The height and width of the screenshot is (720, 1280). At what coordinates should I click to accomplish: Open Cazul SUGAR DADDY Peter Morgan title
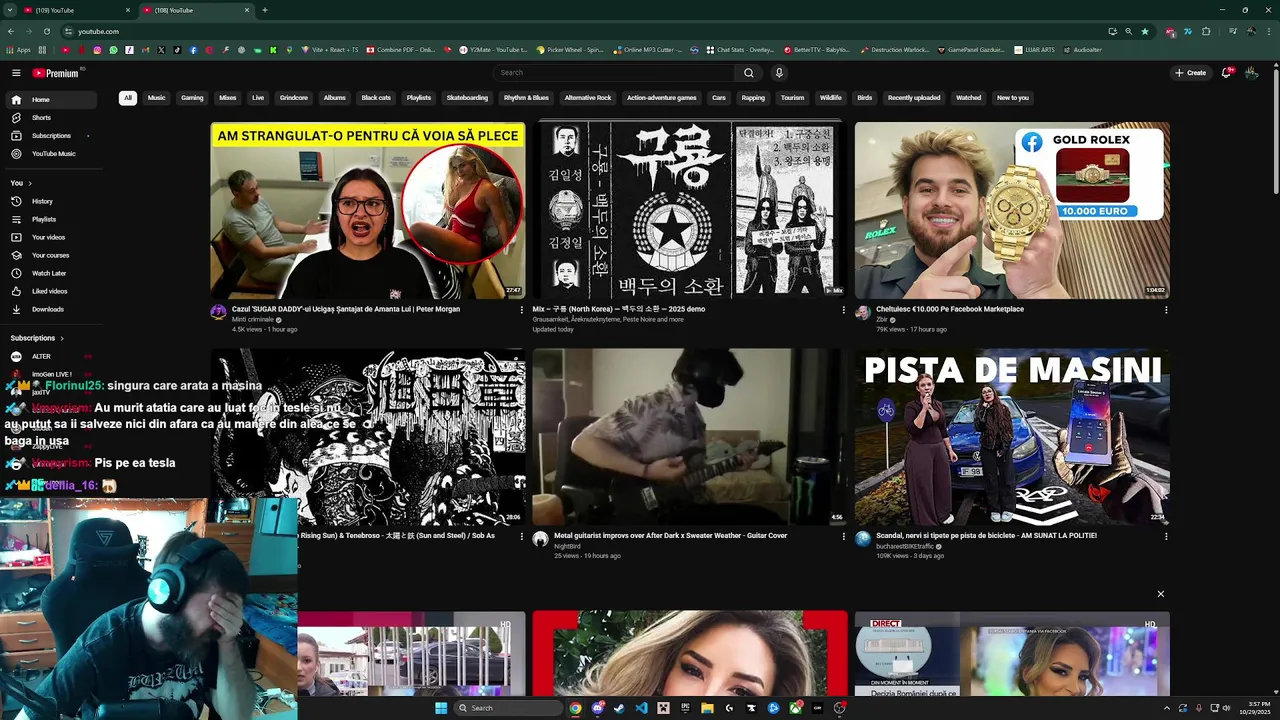coord(346,310)
